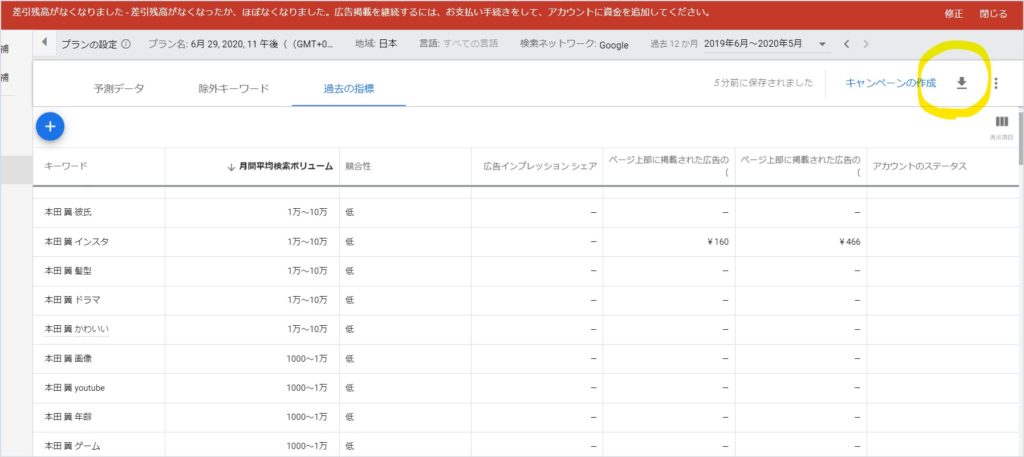Viewport: 1024px width, 457px height.
Task: Click the ¥466 bid value
Action: click(x=849, y=242)
